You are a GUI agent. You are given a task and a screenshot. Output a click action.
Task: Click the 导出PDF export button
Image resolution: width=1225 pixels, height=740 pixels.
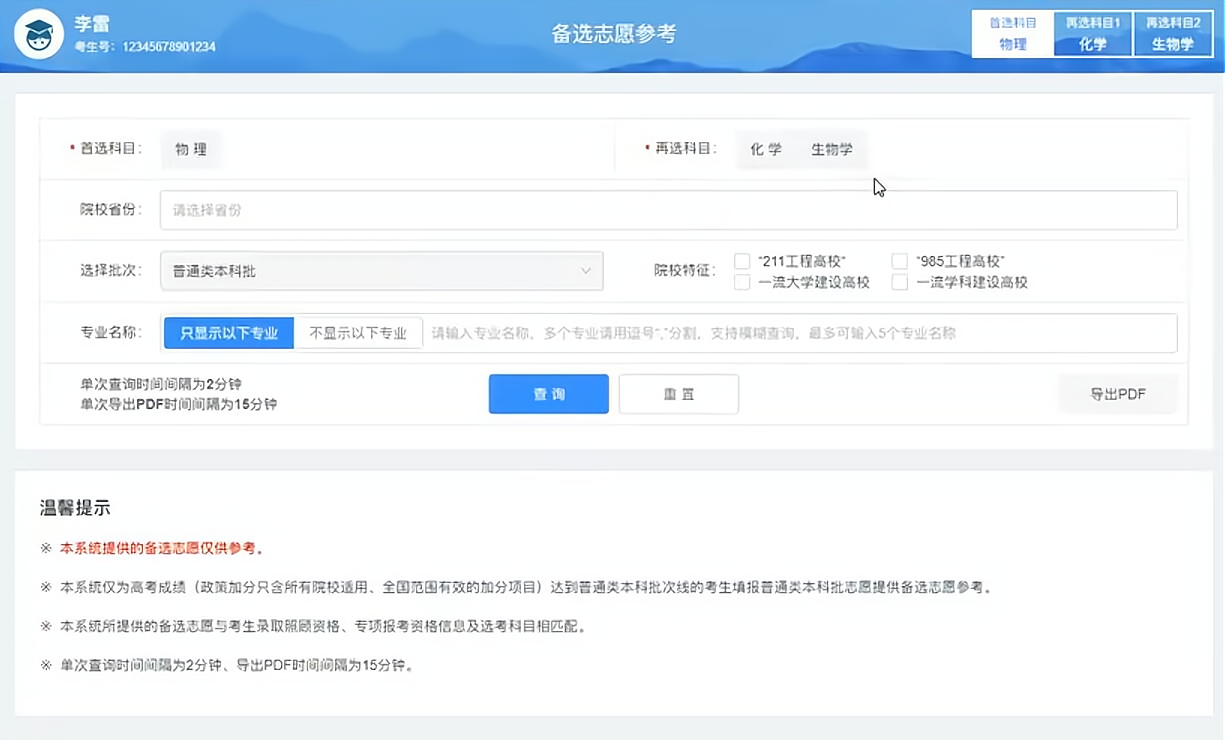click(1117, 393)
